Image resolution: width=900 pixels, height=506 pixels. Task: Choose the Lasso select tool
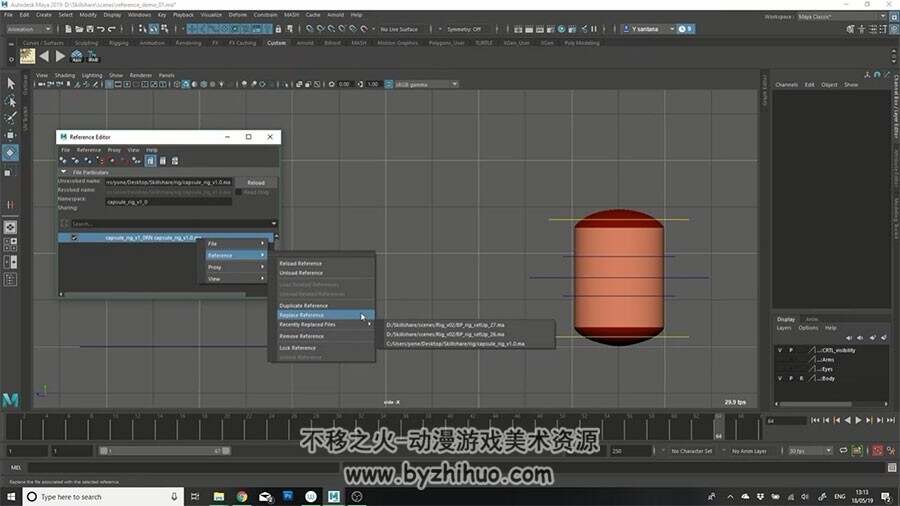(x=10, y=101)
